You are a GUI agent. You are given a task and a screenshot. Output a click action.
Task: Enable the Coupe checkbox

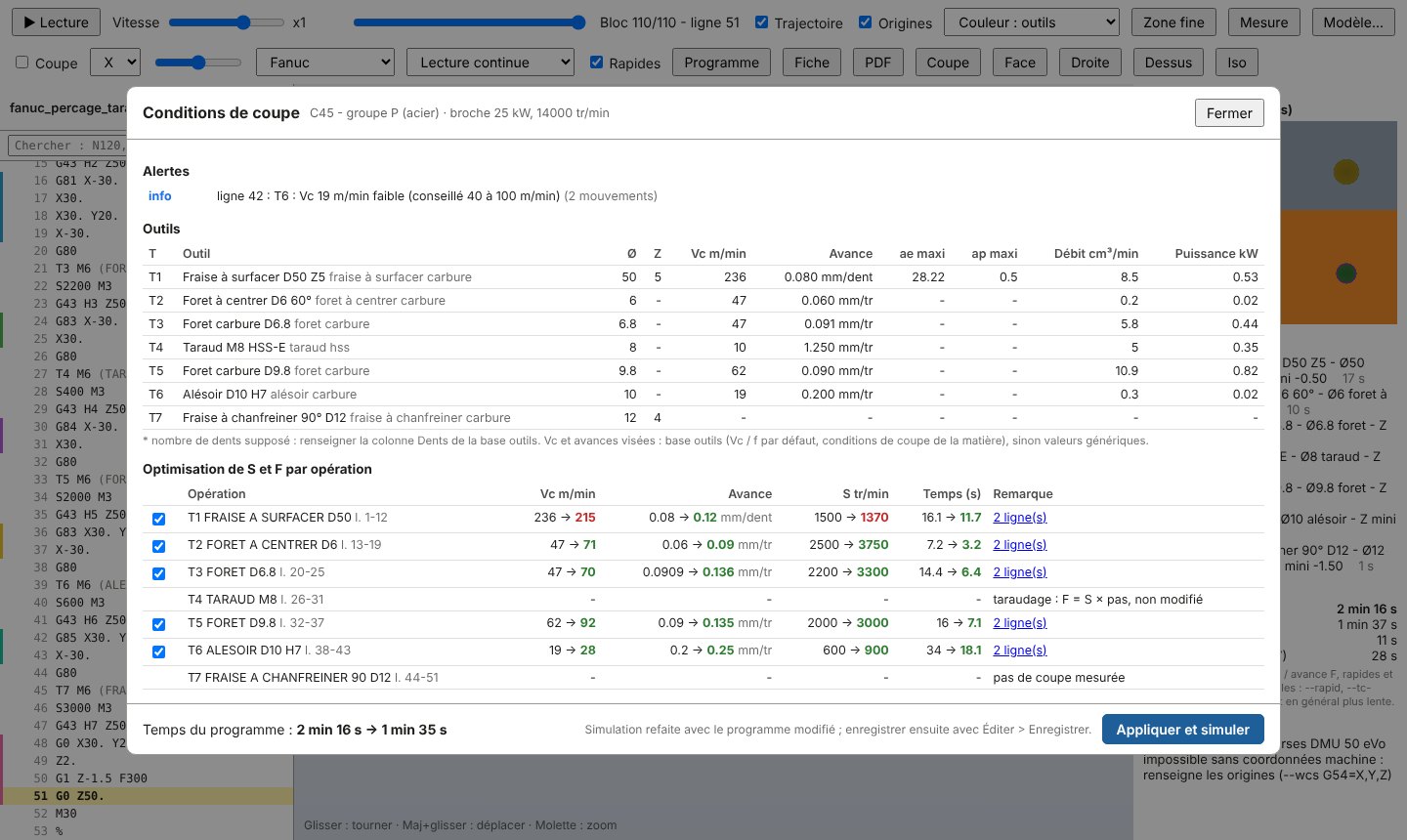[x=22, y=63]
